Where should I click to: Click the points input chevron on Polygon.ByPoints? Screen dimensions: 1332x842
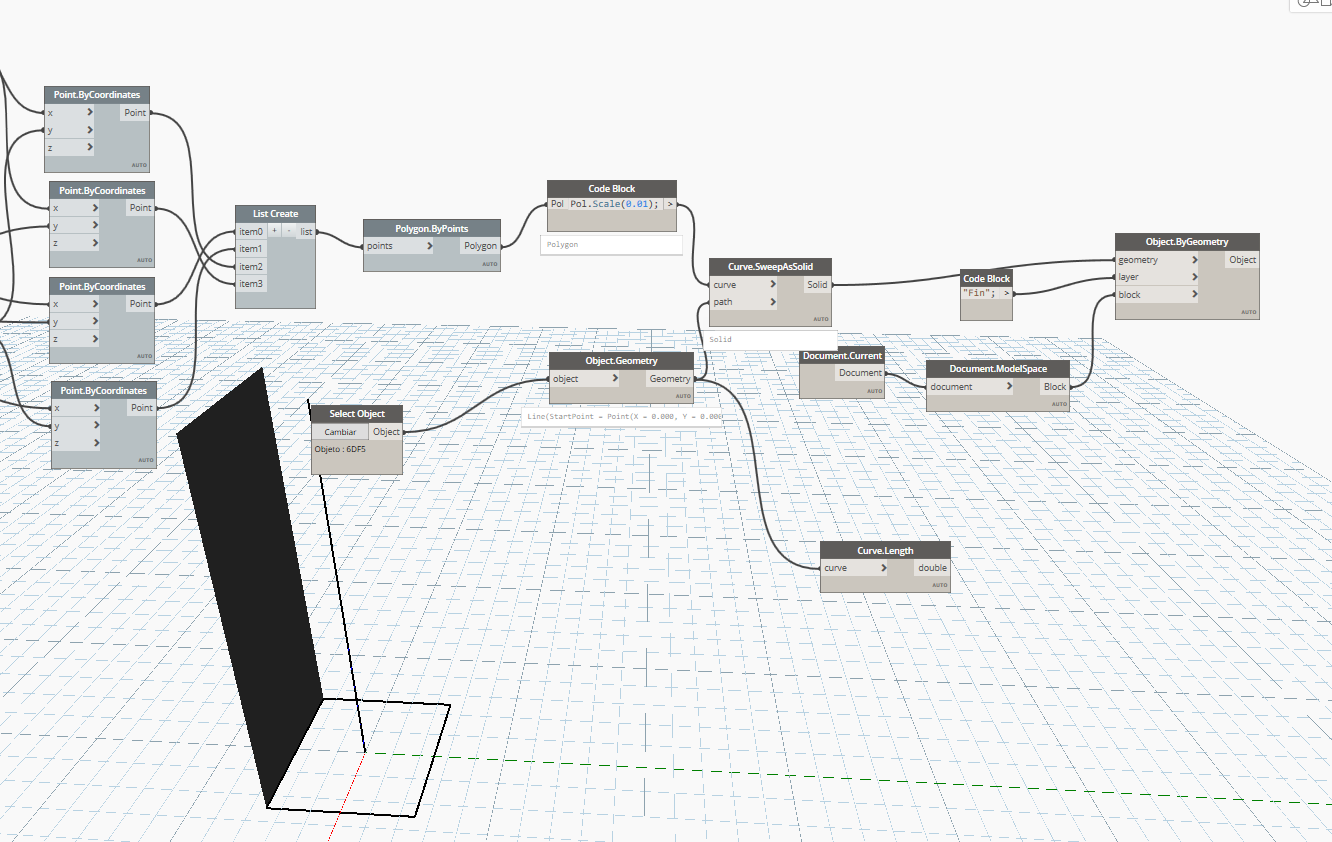coord(428,246)
